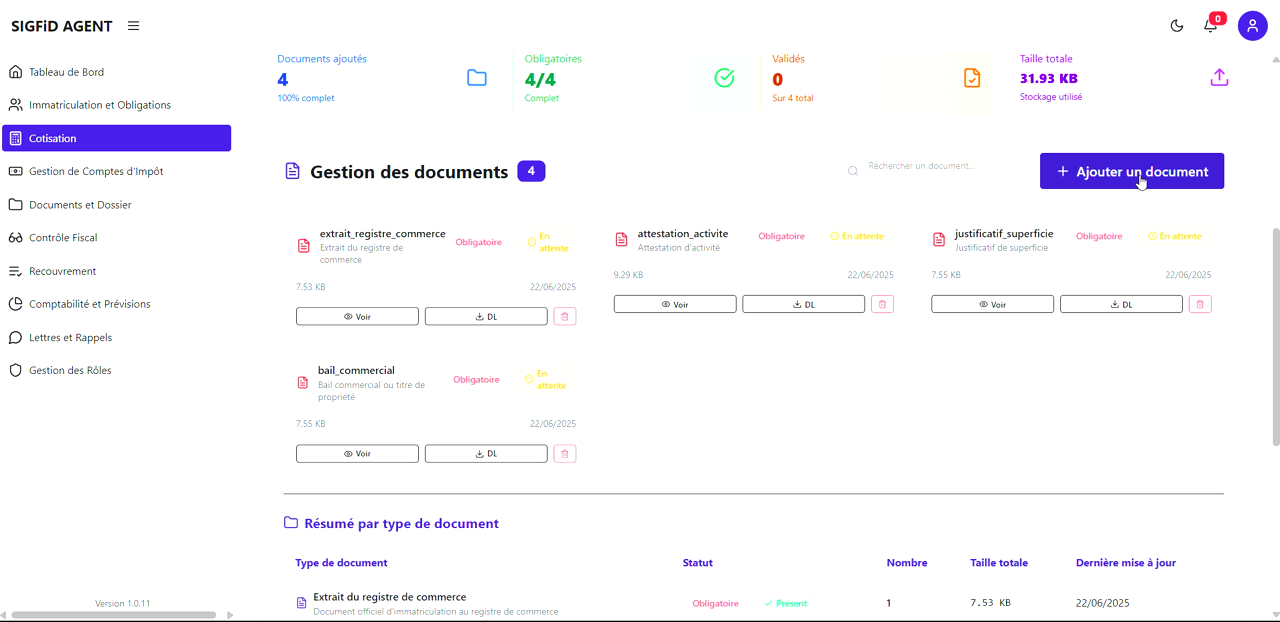Screen dimensions: 1280x622
Task: Download attestation_activite using the DL button
Action: pos(803,303)
